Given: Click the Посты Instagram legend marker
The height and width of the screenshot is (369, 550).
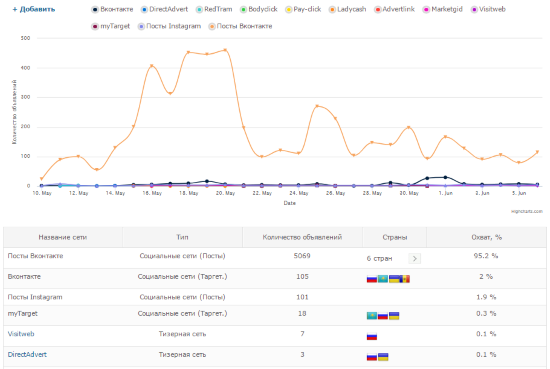Looking at the screenshot, I should 141,26.
